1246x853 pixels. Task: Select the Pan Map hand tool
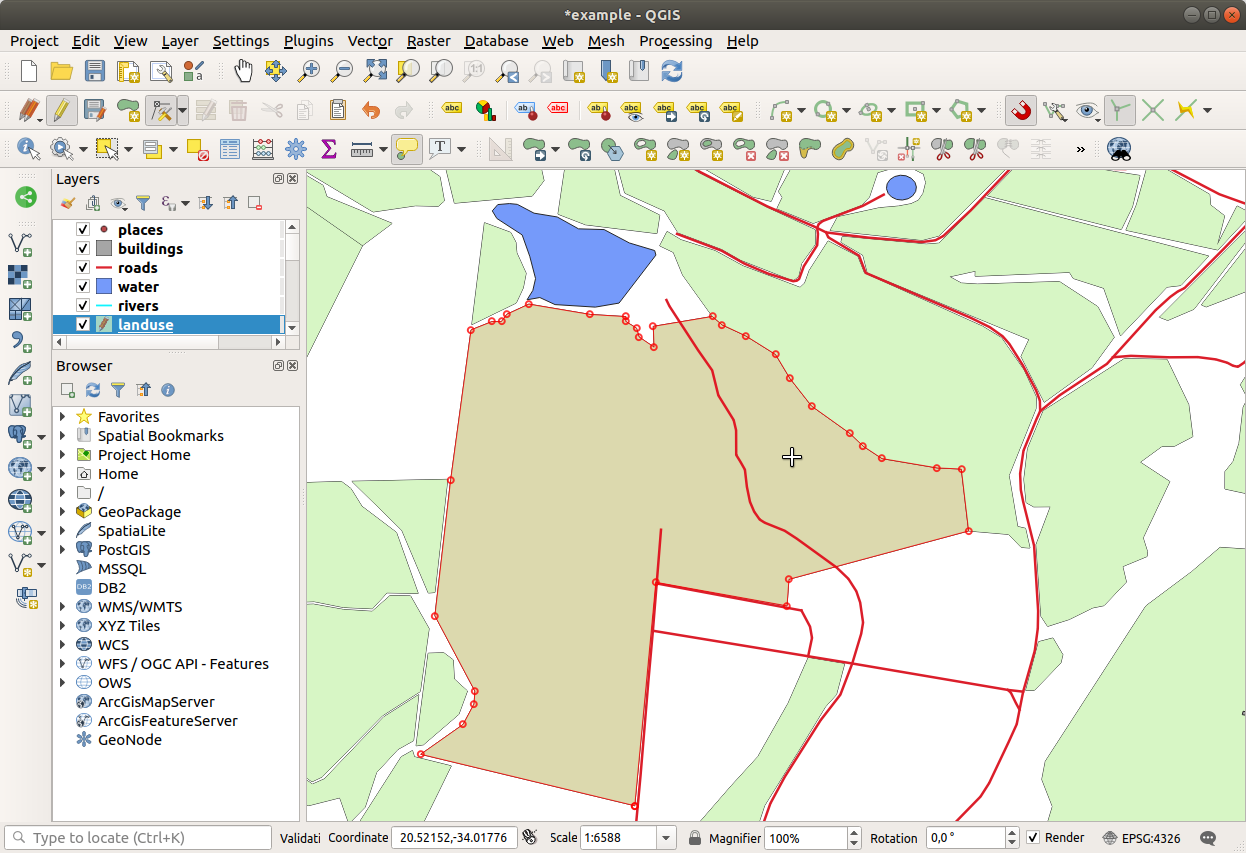click(x=243, y=71)
